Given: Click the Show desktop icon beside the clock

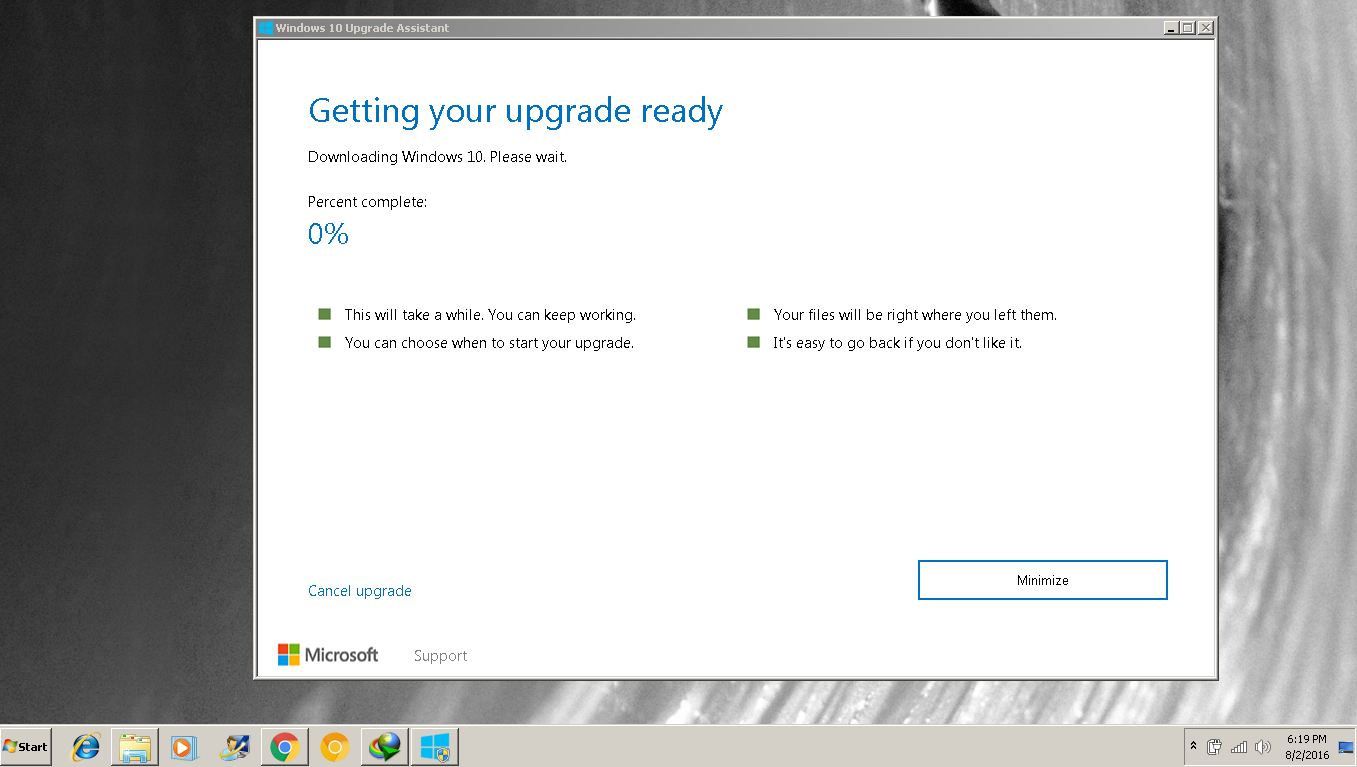Looking at the screenshot, I should [x=1346, y=747].
